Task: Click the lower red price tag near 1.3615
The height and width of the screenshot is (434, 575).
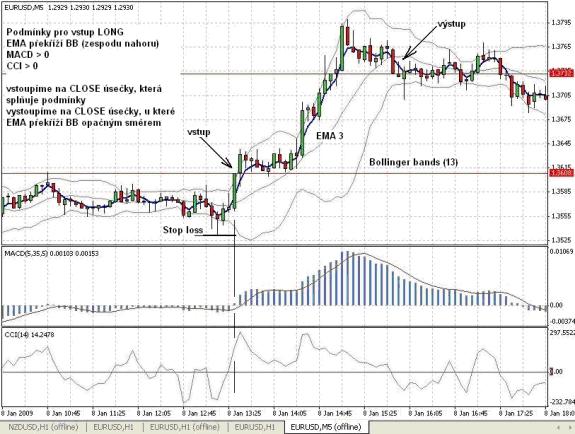Action: [561, 173]
